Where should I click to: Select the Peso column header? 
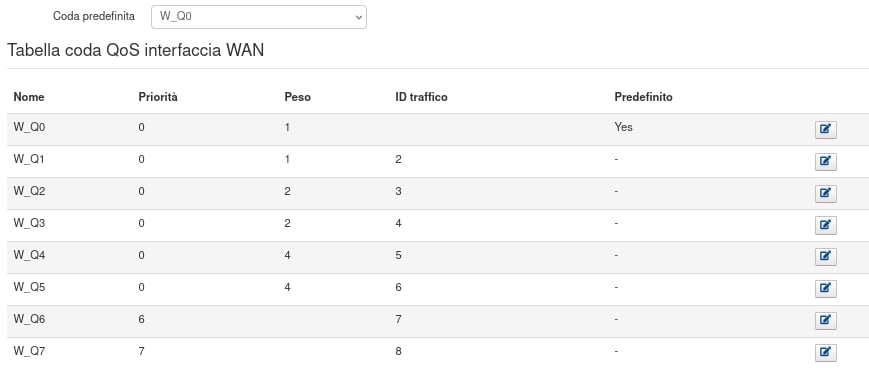pos(298,97)
